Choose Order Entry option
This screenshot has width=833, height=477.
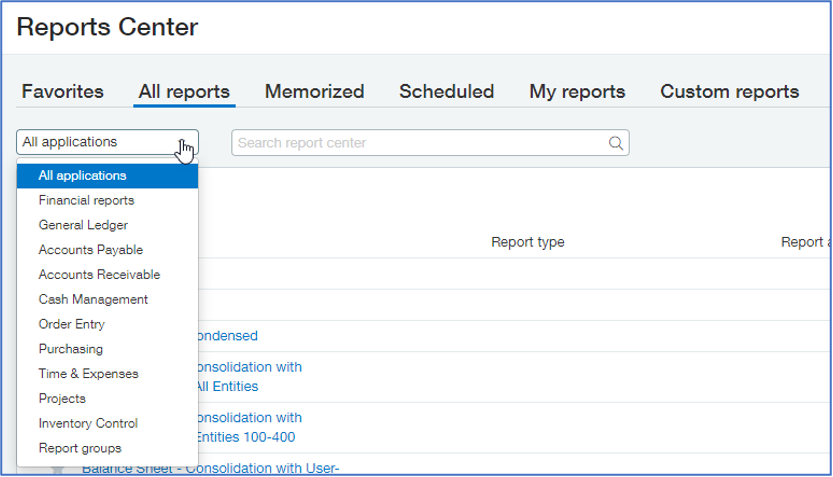pos(71,324)
